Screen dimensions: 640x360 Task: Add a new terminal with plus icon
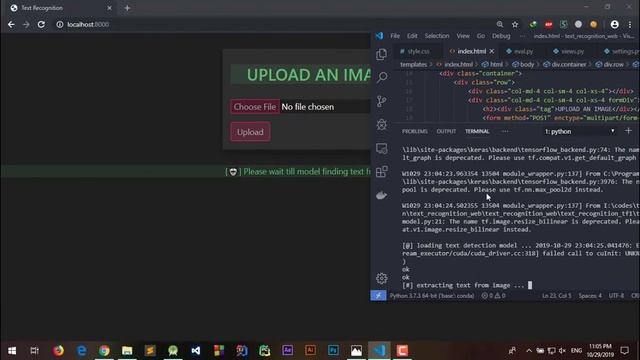(628, 131)
